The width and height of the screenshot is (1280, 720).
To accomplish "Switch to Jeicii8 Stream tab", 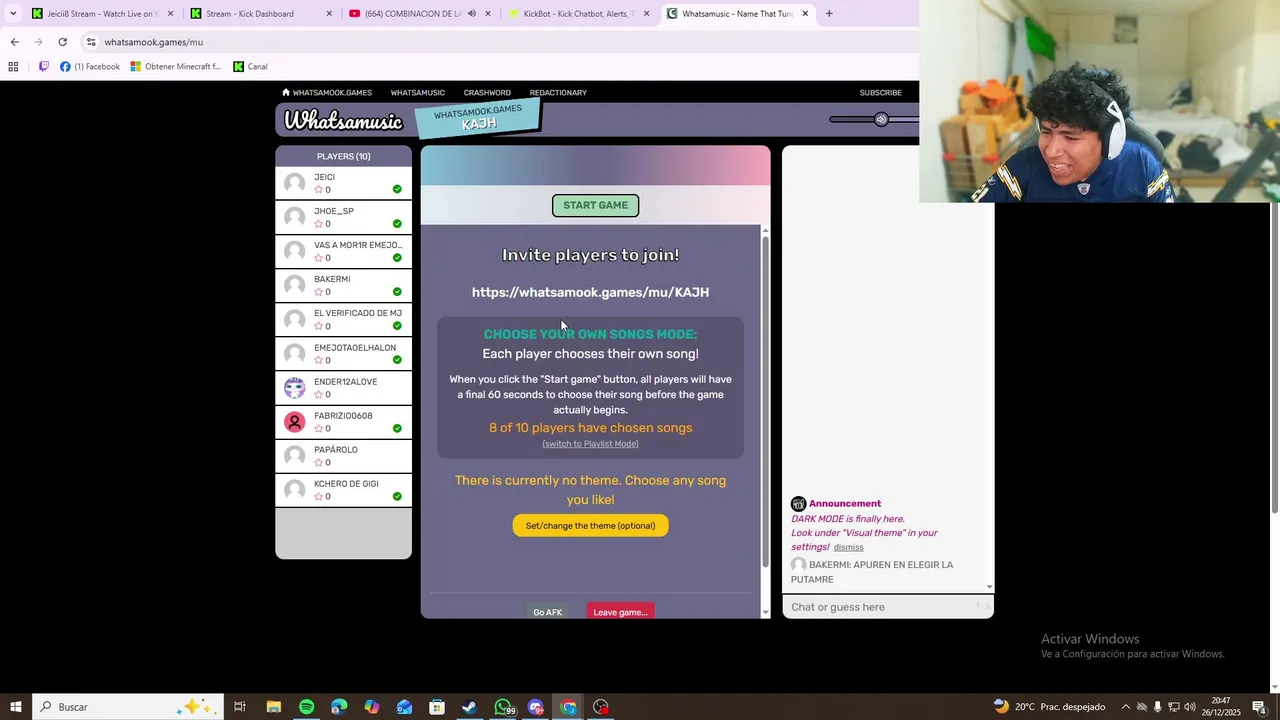I will [102, 14].
